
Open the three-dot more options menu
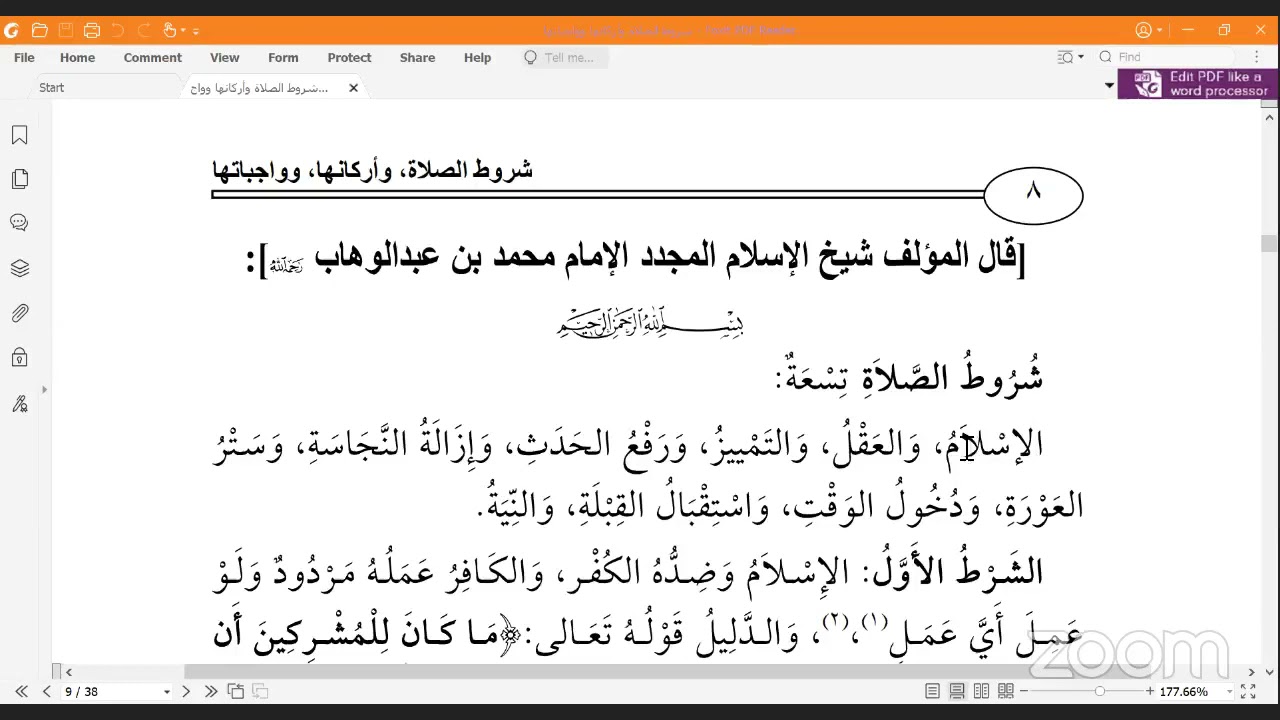(x=1258, y=58)
